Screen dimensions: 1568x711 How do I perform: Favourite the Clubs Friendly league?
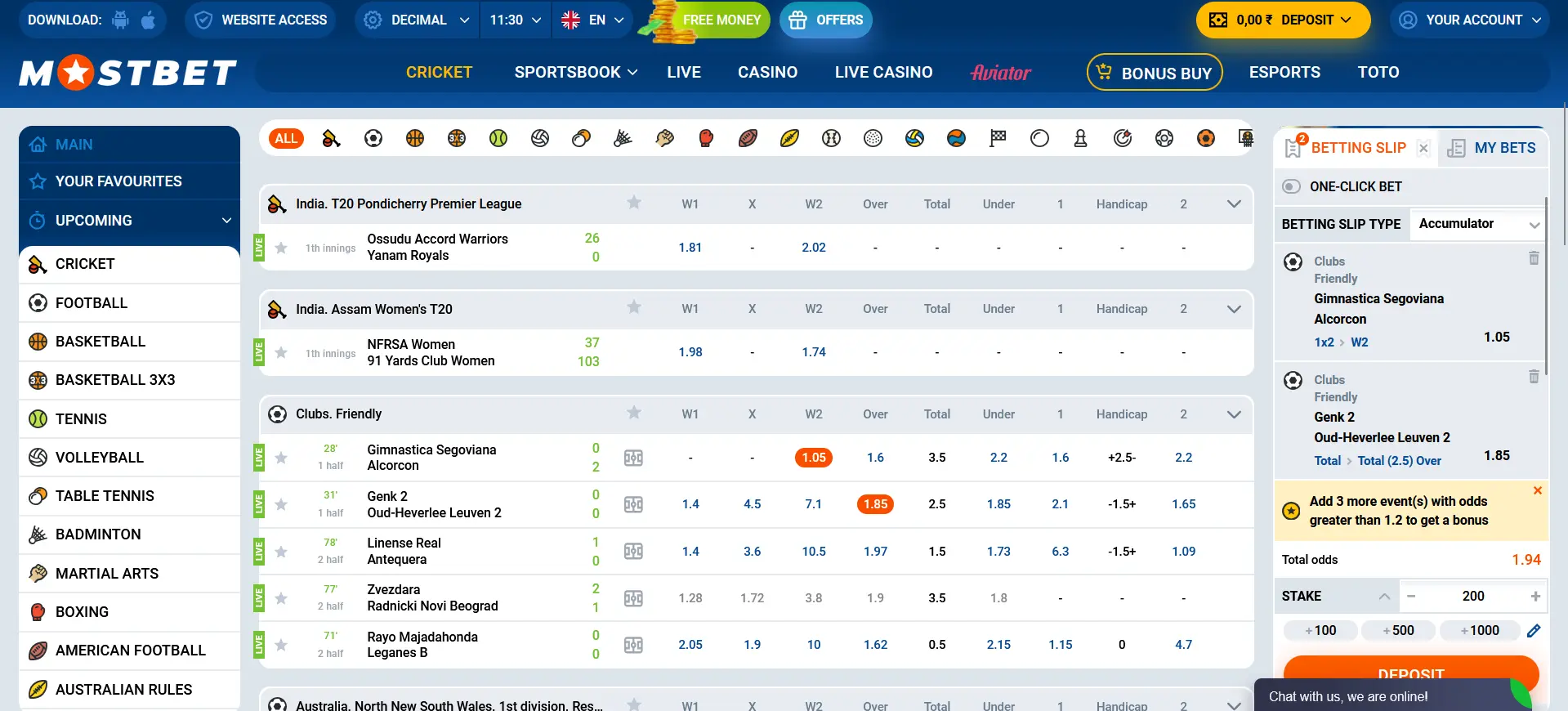click(x=634, y=413)
